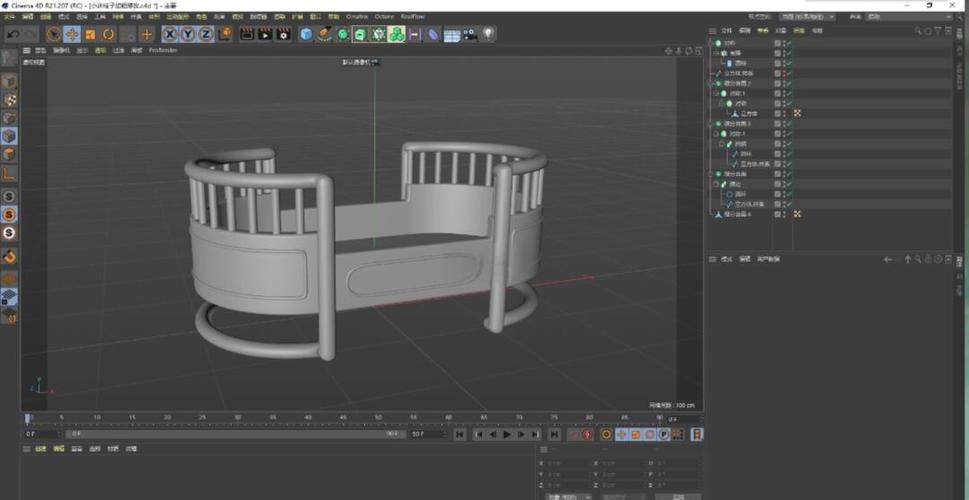
Task: Toggle the green enable check on 细分曲面.2 row
Action: click(789, 83)
